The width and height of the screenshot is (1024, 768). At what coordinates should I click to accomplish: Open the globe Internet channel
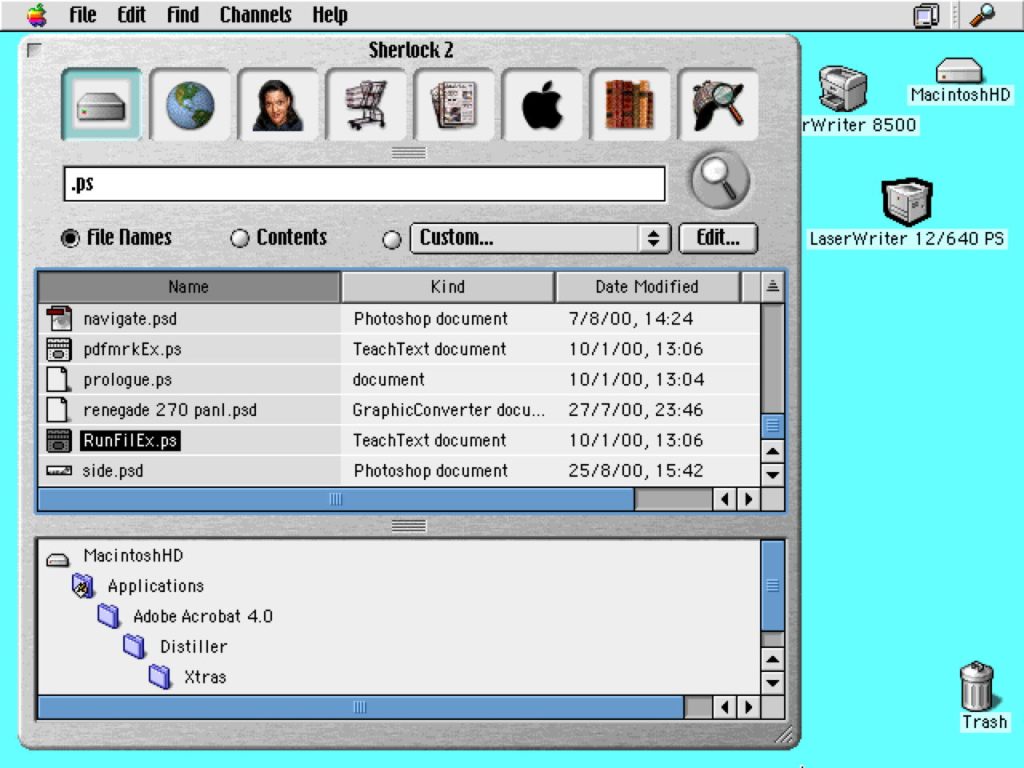click(189, 104)
